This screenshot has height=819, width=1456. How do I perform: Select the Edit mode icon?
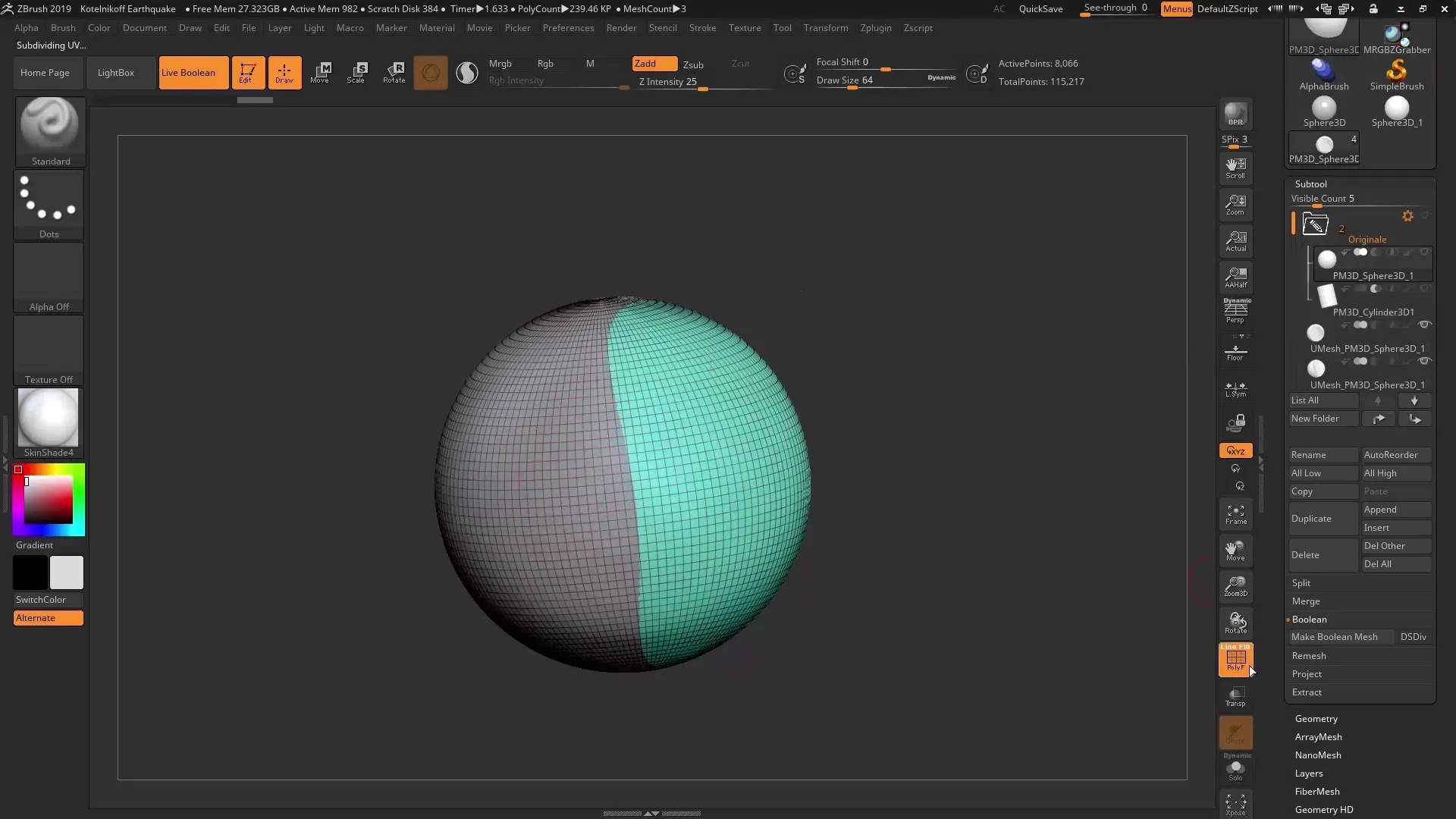tap(248, 73)
